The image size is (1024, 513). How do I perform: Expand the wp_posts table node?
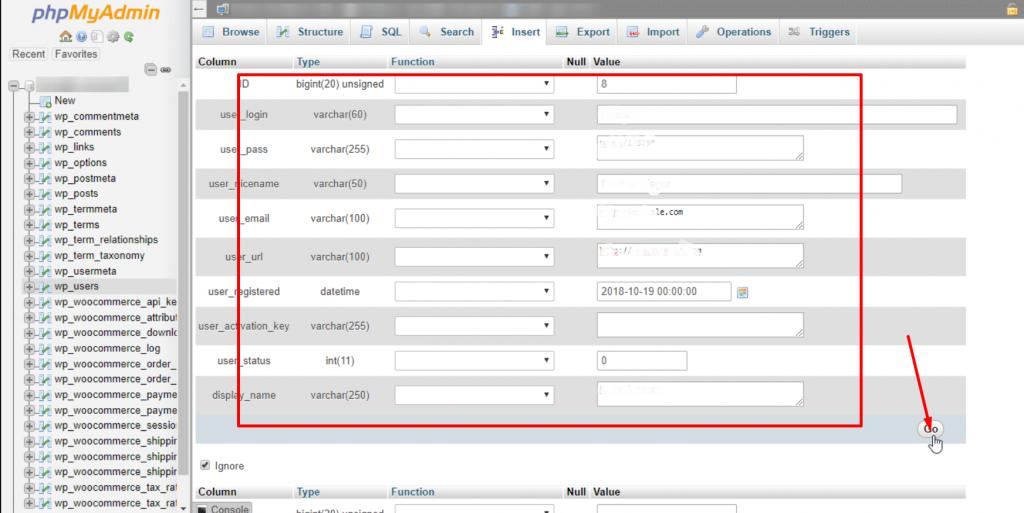pos(30,194)
